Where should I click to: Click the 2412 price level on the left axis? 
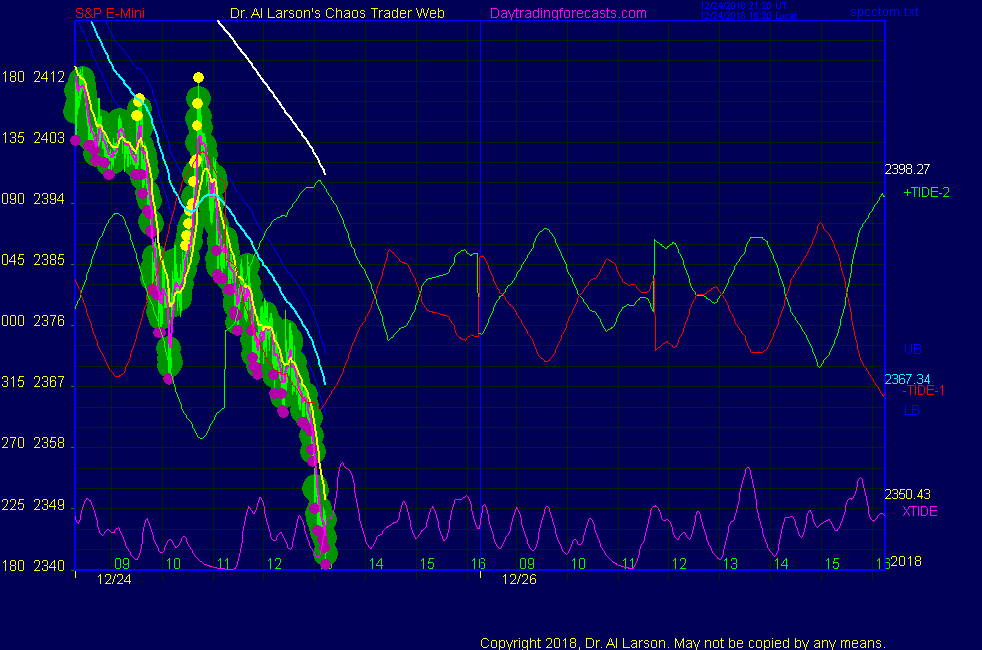click(48, 77)
